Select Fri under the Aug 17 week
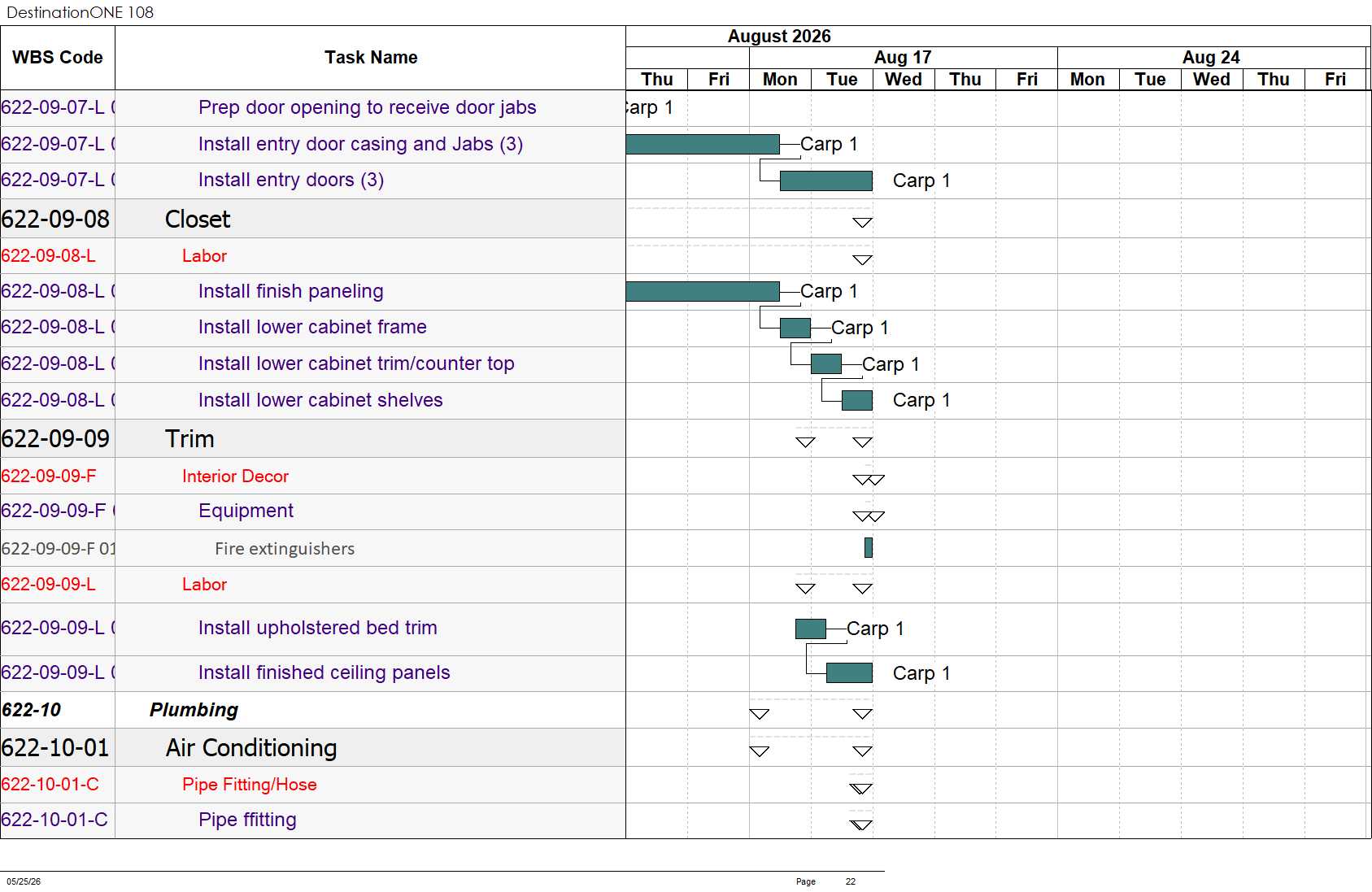The width and height of the screenshot is (1372, 892). [1027, 80]
